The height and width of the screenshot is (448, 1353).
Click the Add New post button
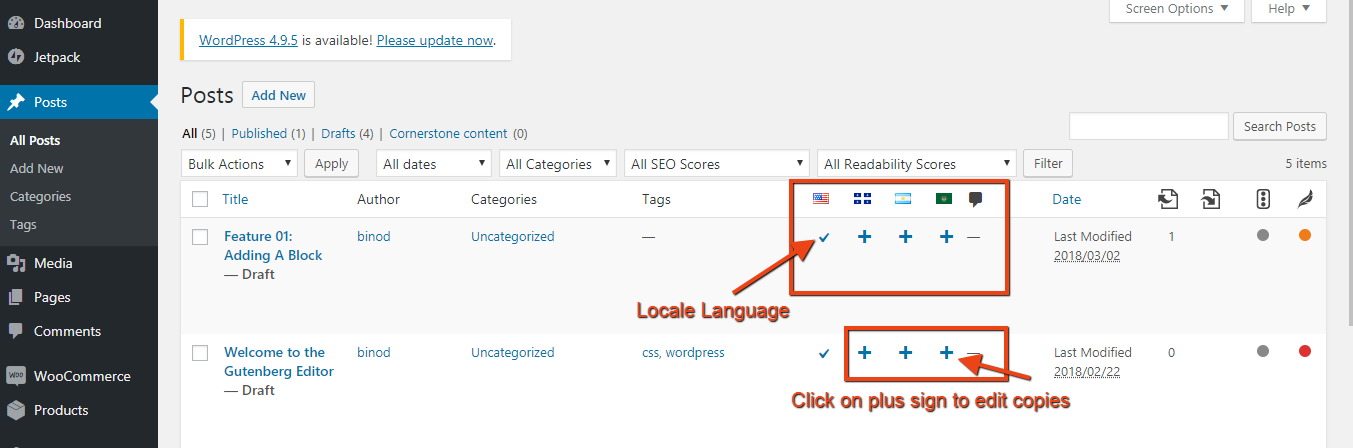(x=279, y=95)
